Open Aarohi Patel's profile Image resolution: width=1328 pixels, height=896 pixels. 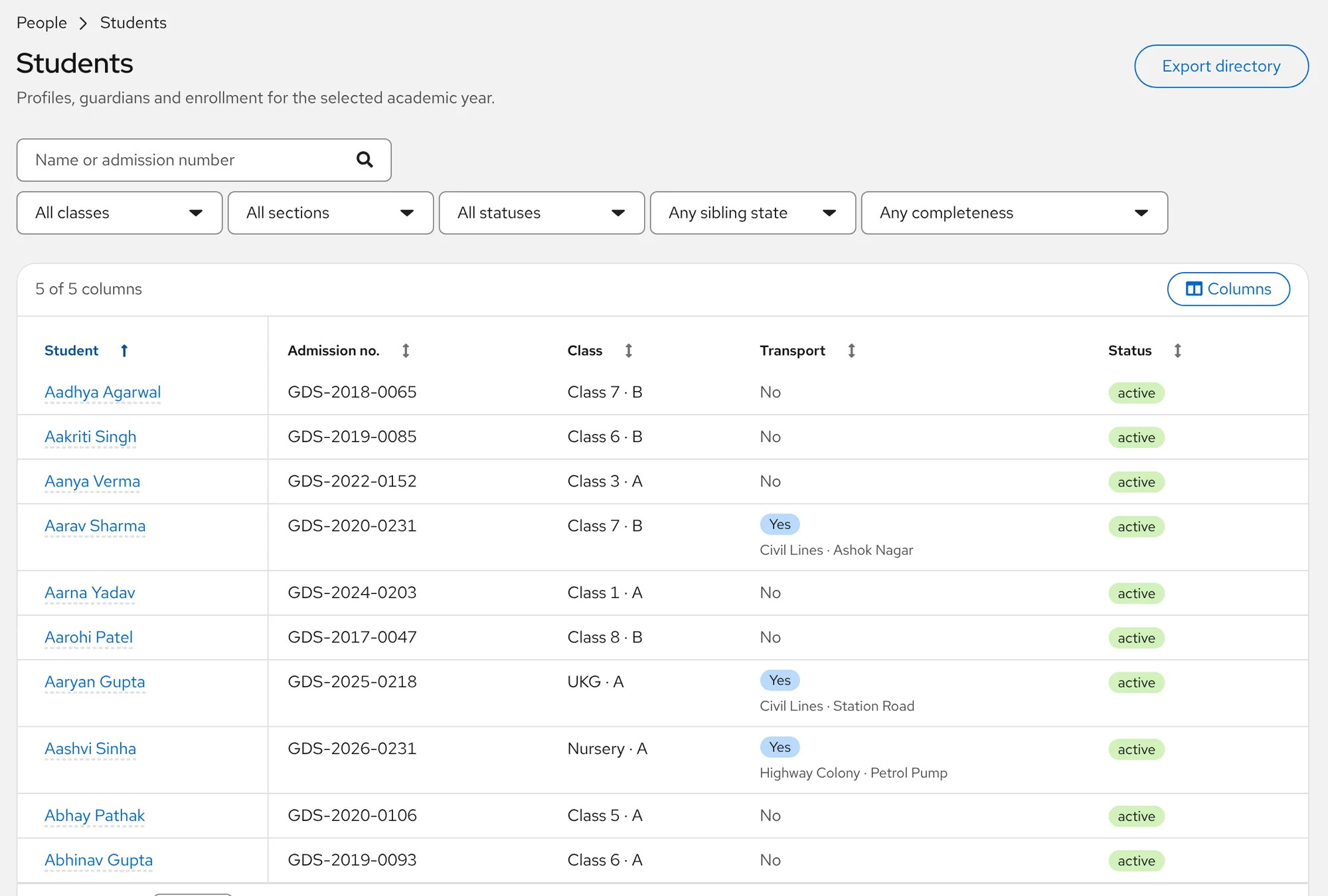[88, 637]
